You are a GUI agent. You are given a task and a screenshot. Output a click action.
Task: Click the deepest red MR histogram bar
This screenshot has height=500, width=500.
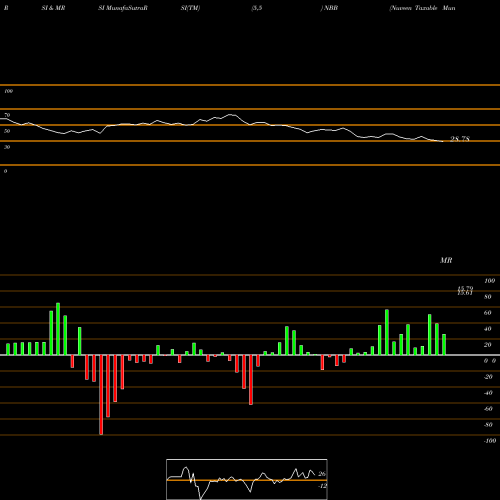tap(101, 395)
